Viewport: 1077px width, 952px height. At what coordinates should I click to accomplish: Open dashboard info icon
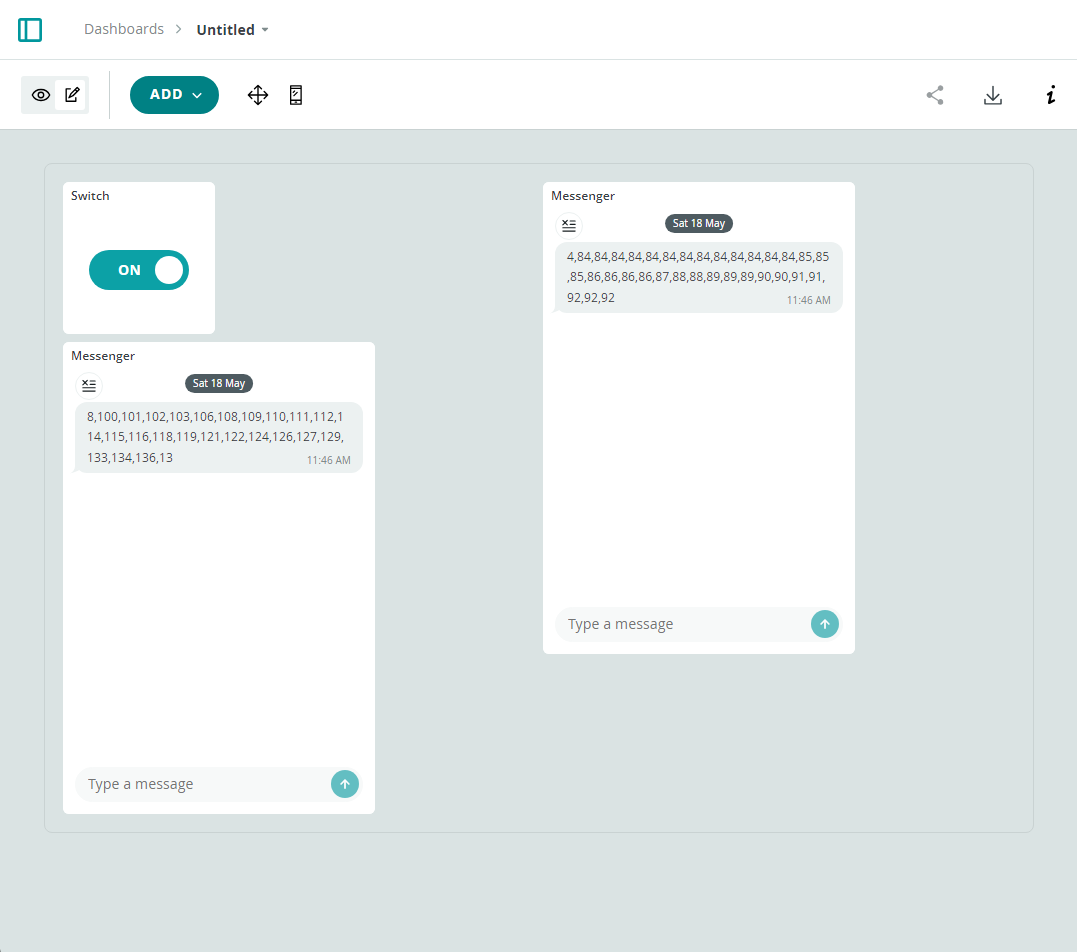1050,95
